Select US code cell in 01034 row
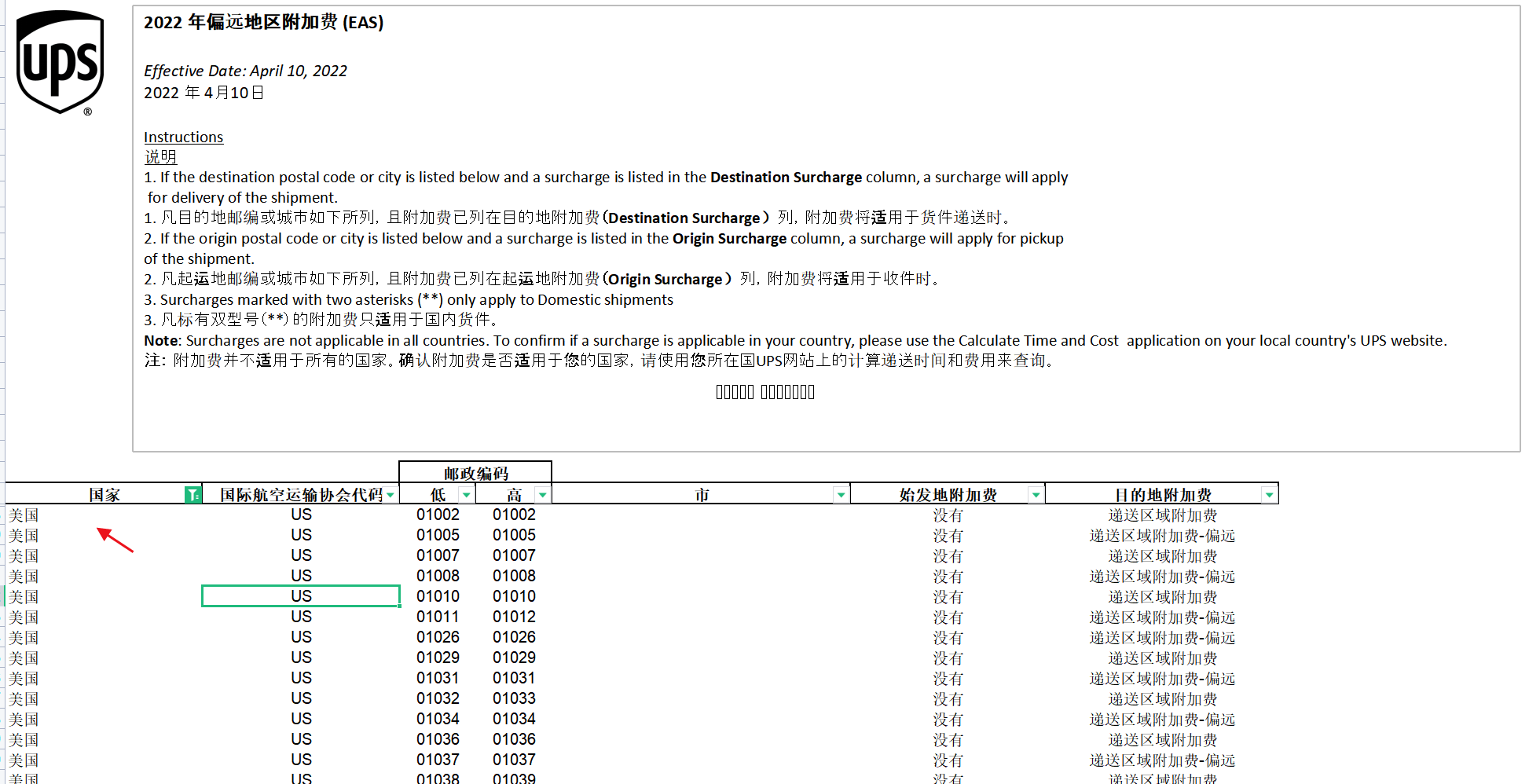The image size is (1529, 784). pyautogui.click(x=301, y=719)
